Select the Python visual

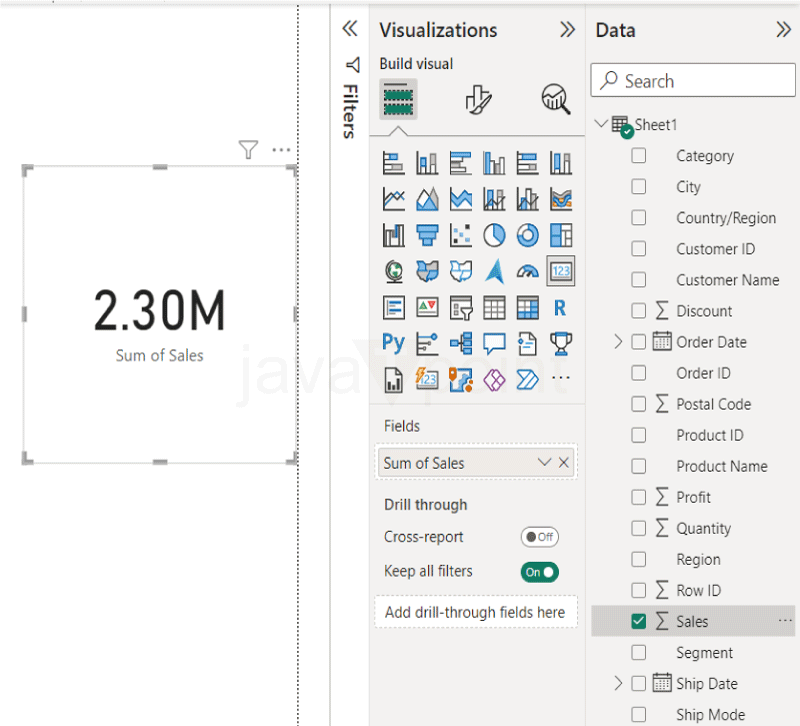[x=393, y=343]
